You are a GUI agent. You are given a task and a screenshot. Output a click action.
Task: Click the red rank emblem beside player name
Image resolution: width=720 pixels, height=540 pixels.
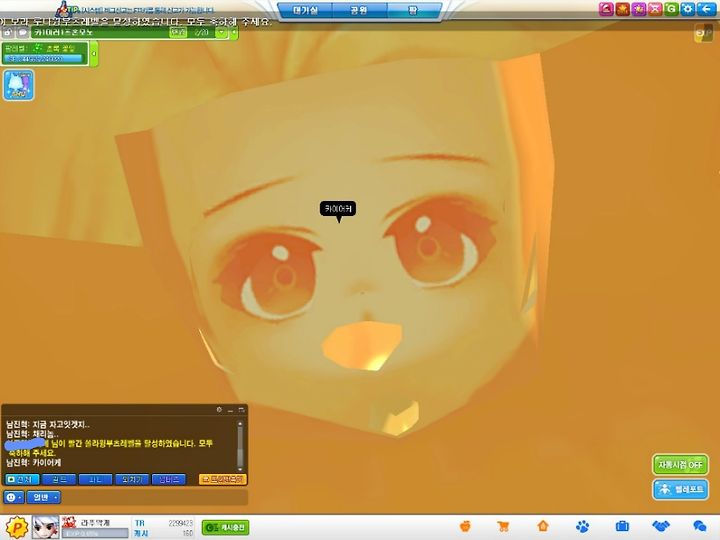pos(69,523)
